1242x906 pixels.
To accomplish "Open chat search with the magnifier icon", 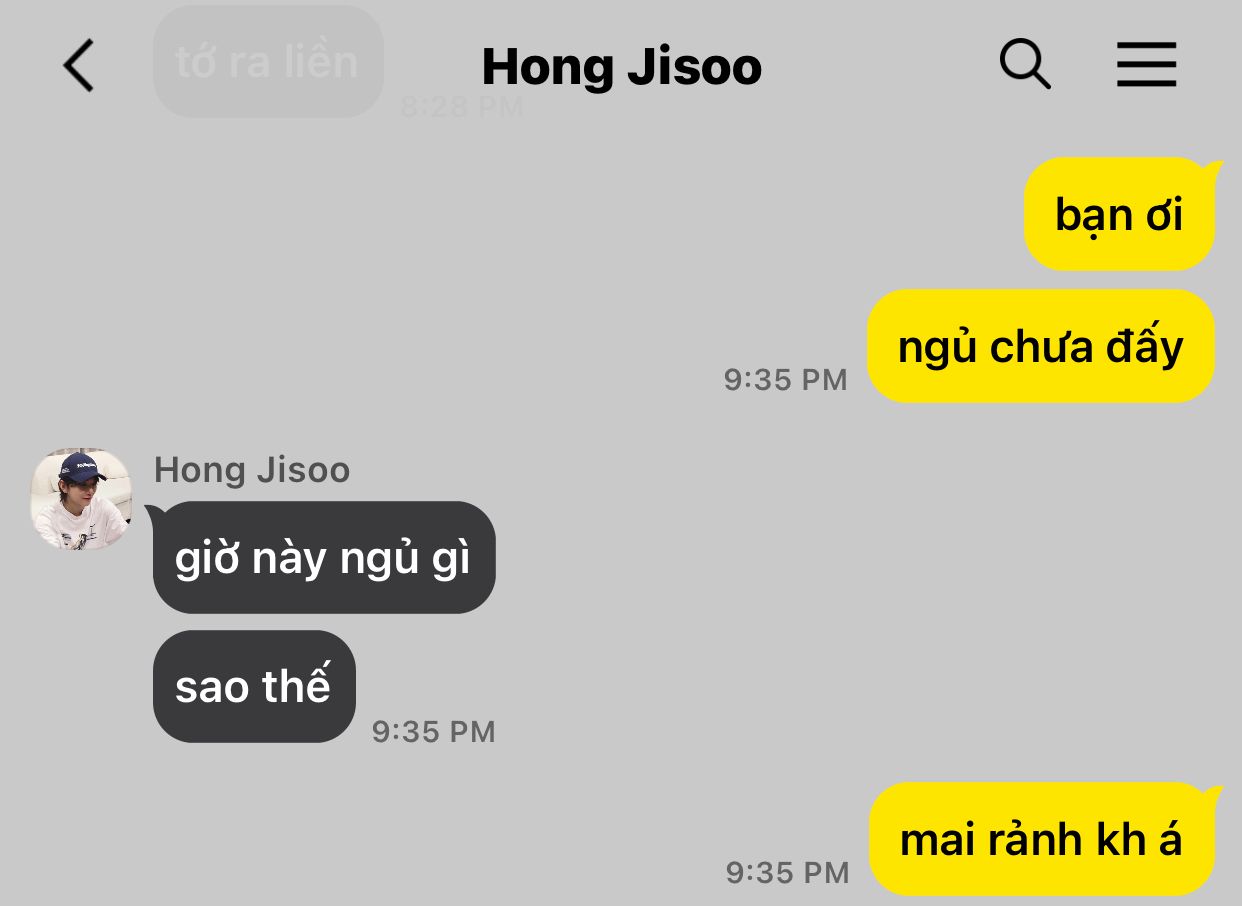I will pos(1025,65).
